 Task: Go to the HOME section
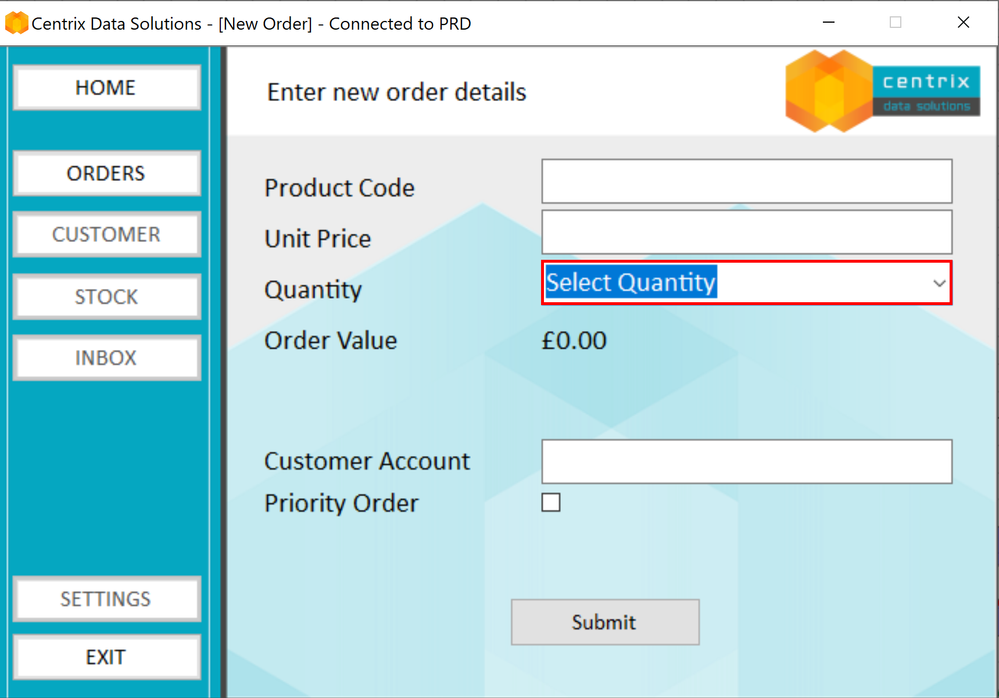106,88
